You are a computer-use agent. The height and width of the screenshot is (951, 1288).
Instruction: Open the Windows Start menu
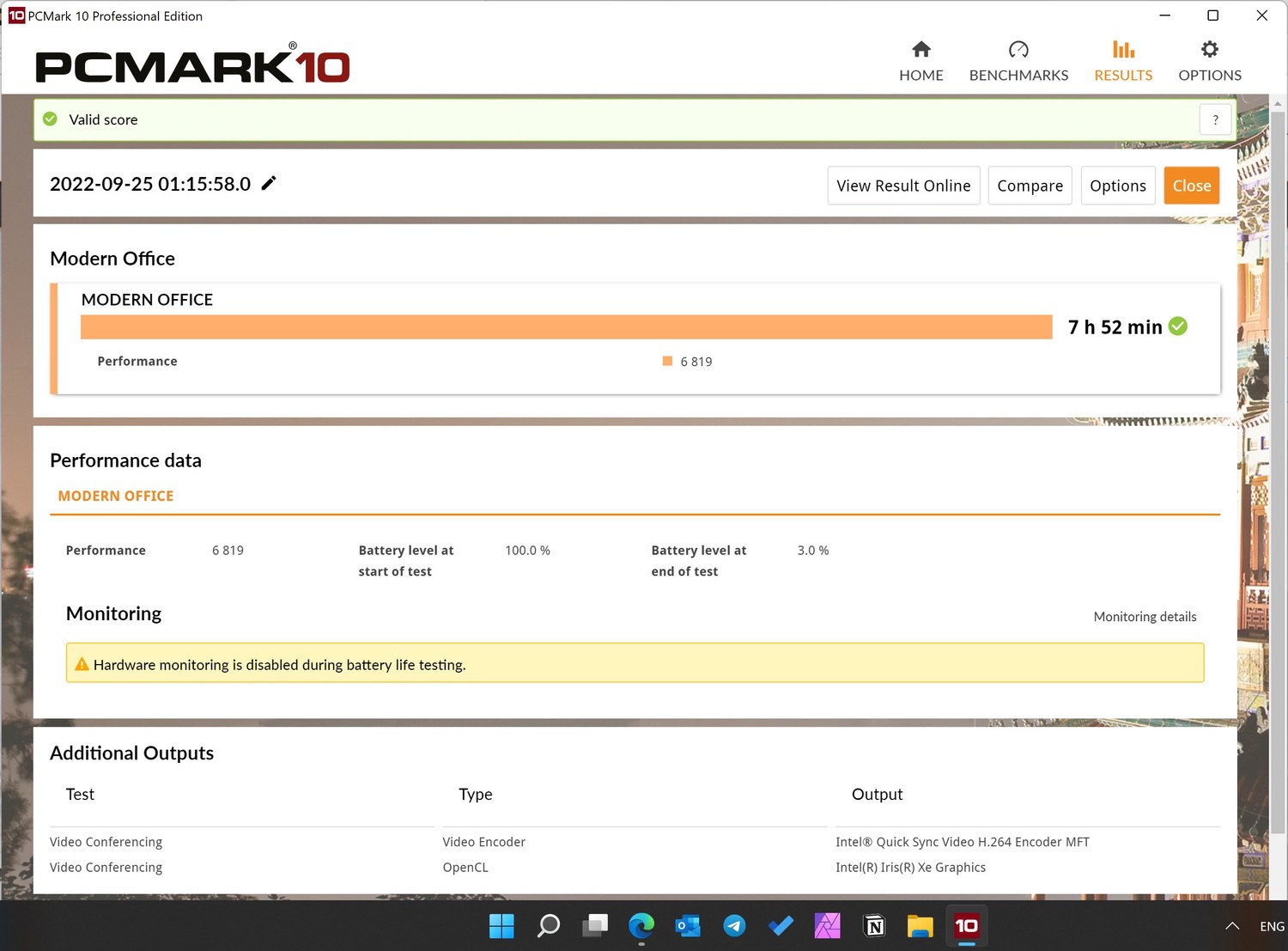[x=501, y=926]
